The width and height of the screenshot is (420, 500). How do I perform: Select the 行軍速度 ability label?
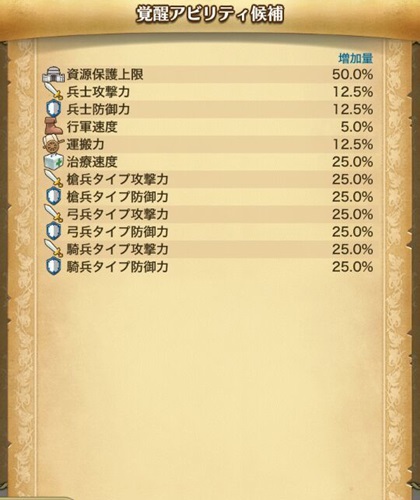pyautogui.click(x=92, y=127)
